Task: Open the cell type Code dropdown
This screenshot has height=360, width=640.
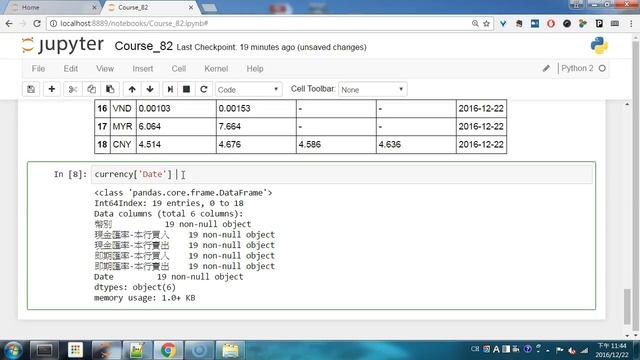Action: [248, 89]
